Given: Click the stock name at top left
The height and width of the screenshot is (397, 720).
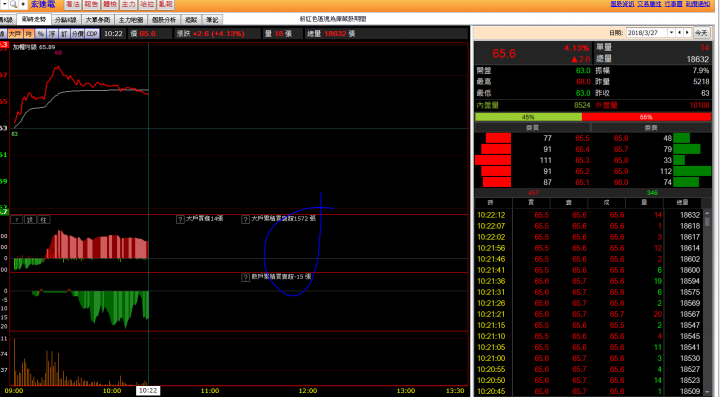Looking at the screenshot, I should pos(43,4).
